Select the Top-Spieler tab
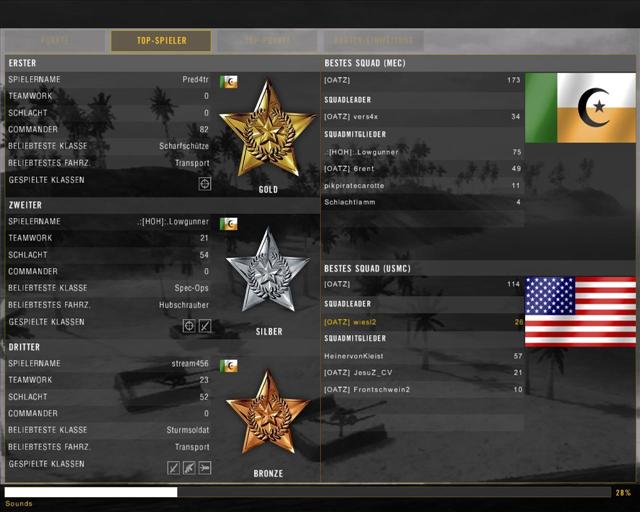The height and width of the screenshot is (512, 640). (161, 41)
